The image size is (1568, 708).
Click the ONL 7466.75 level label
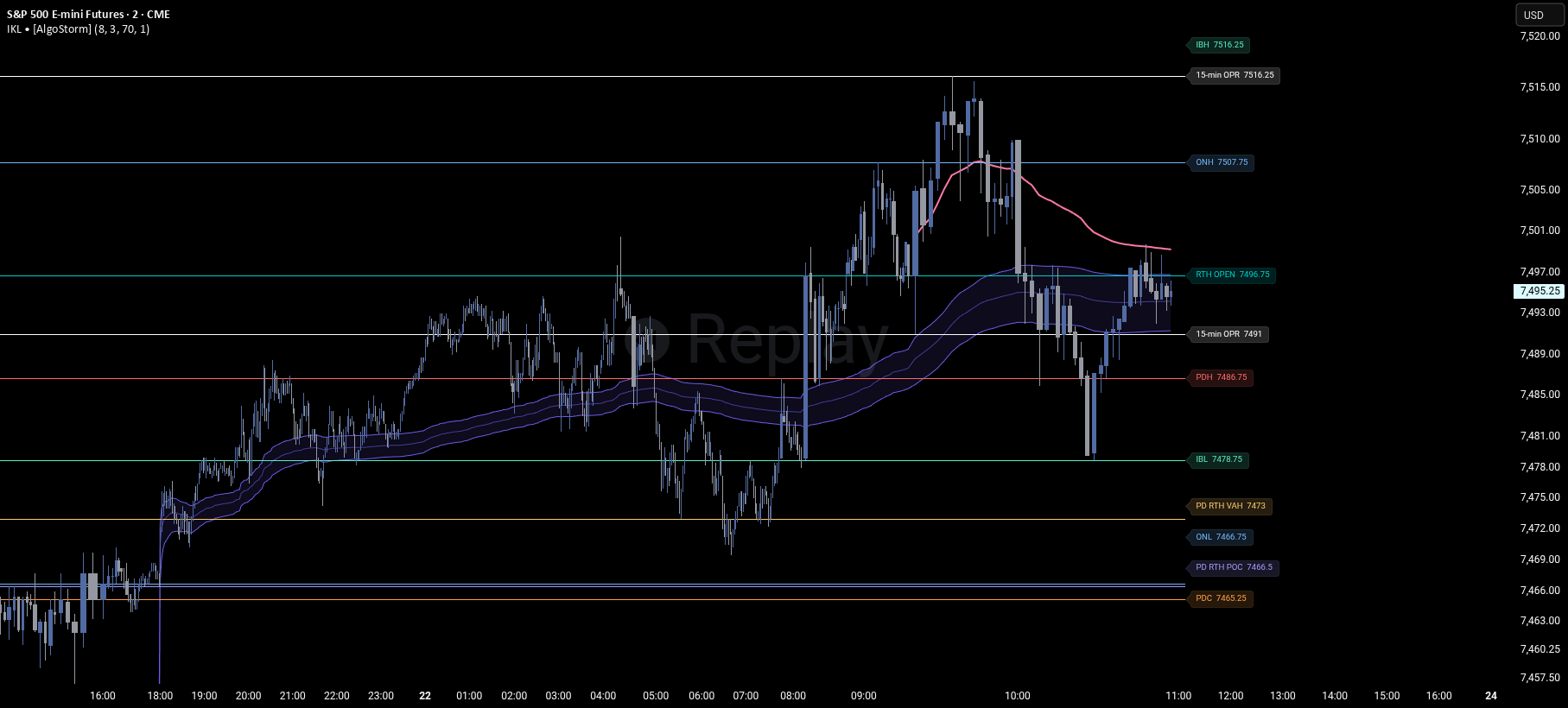pos(1221,537)
